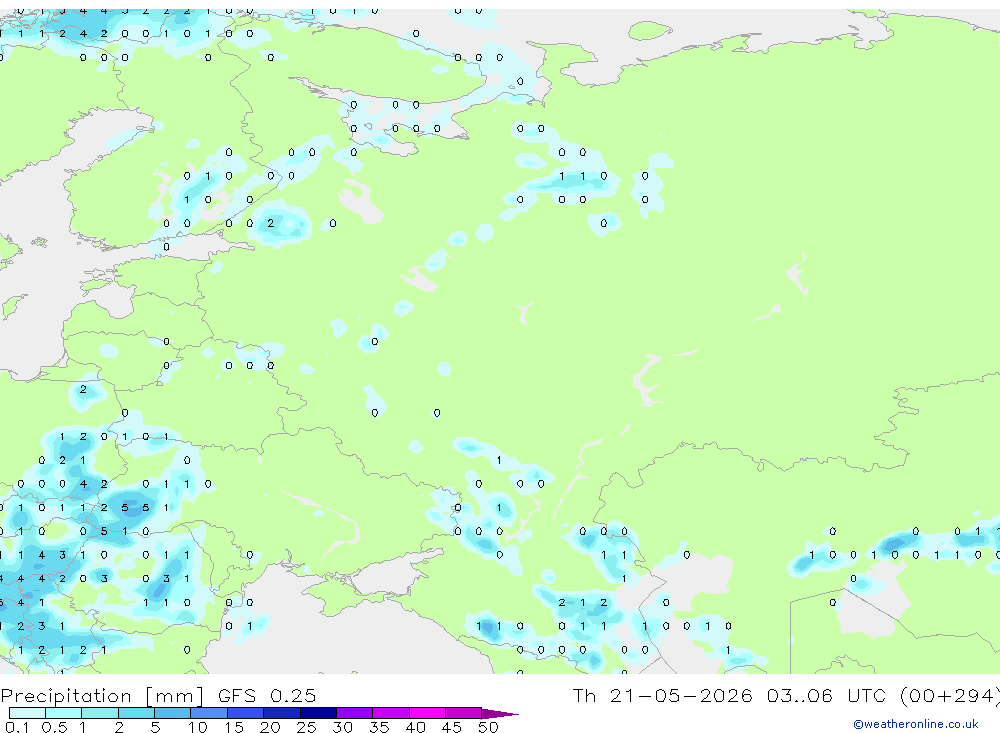Click the Precipitation [mm] GFS 0.25 title
This screenshot has width=1000, height=733.
click(158, 695)
